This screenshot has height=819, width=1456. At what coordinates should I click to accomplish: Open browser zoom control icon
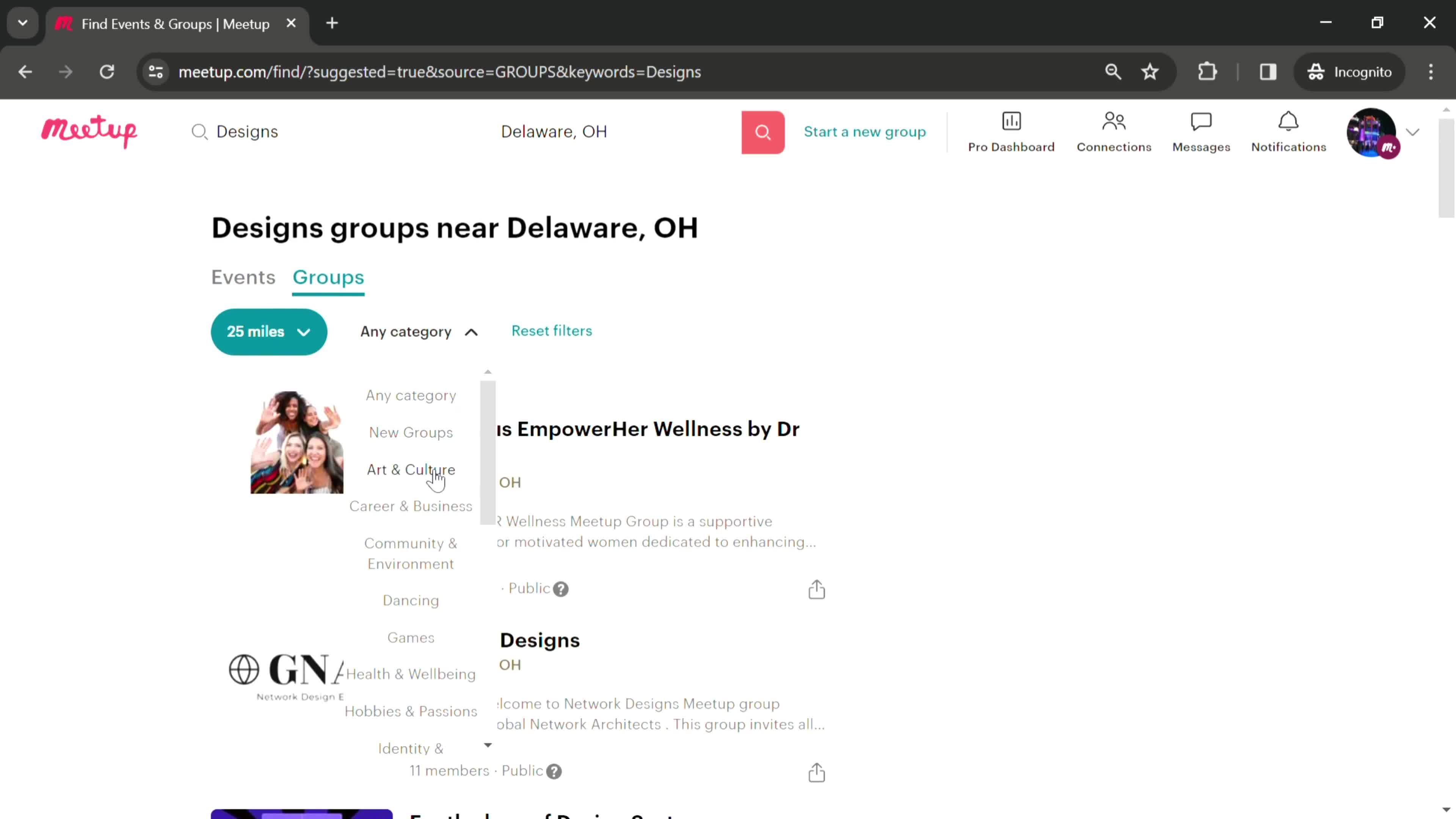coord(1113,72)
